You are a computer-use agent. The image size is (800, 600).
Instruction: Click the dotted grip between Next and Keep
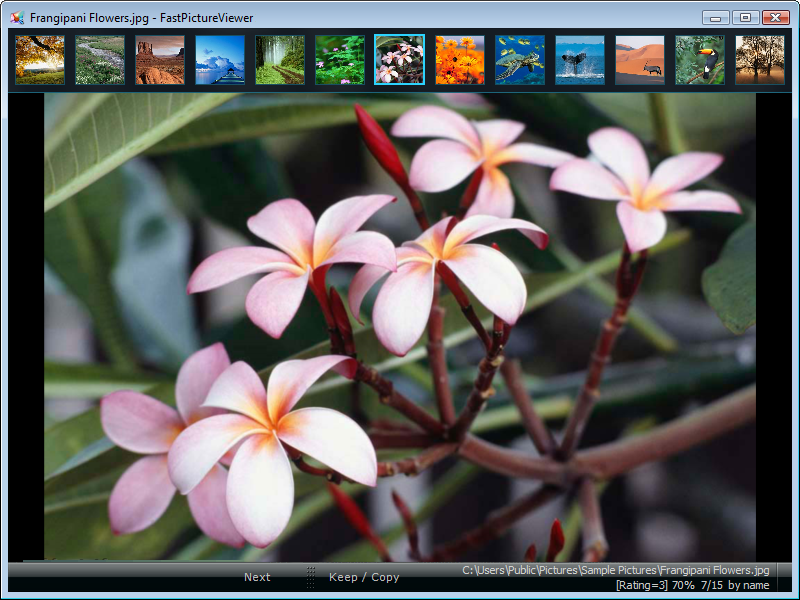click(310, 578)
